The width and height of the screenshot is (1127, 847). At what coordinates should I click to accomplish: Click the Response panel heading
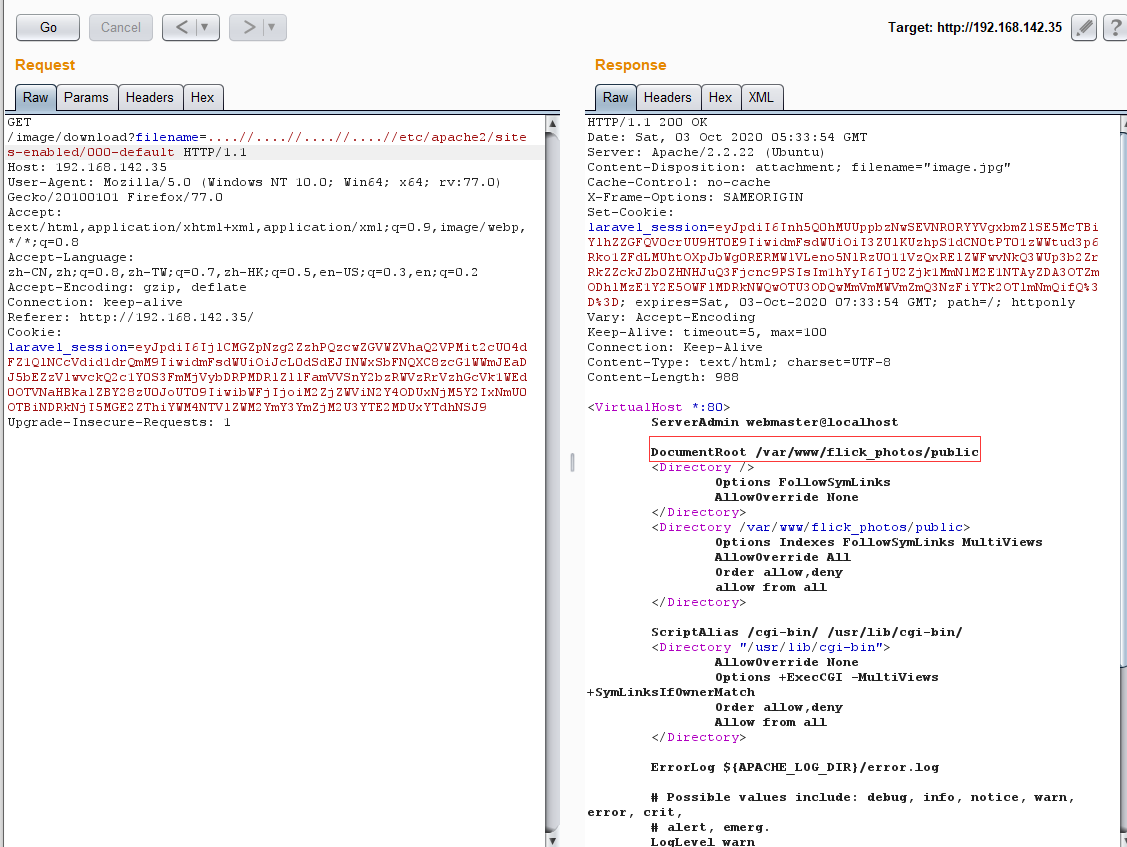click(630, 65)
